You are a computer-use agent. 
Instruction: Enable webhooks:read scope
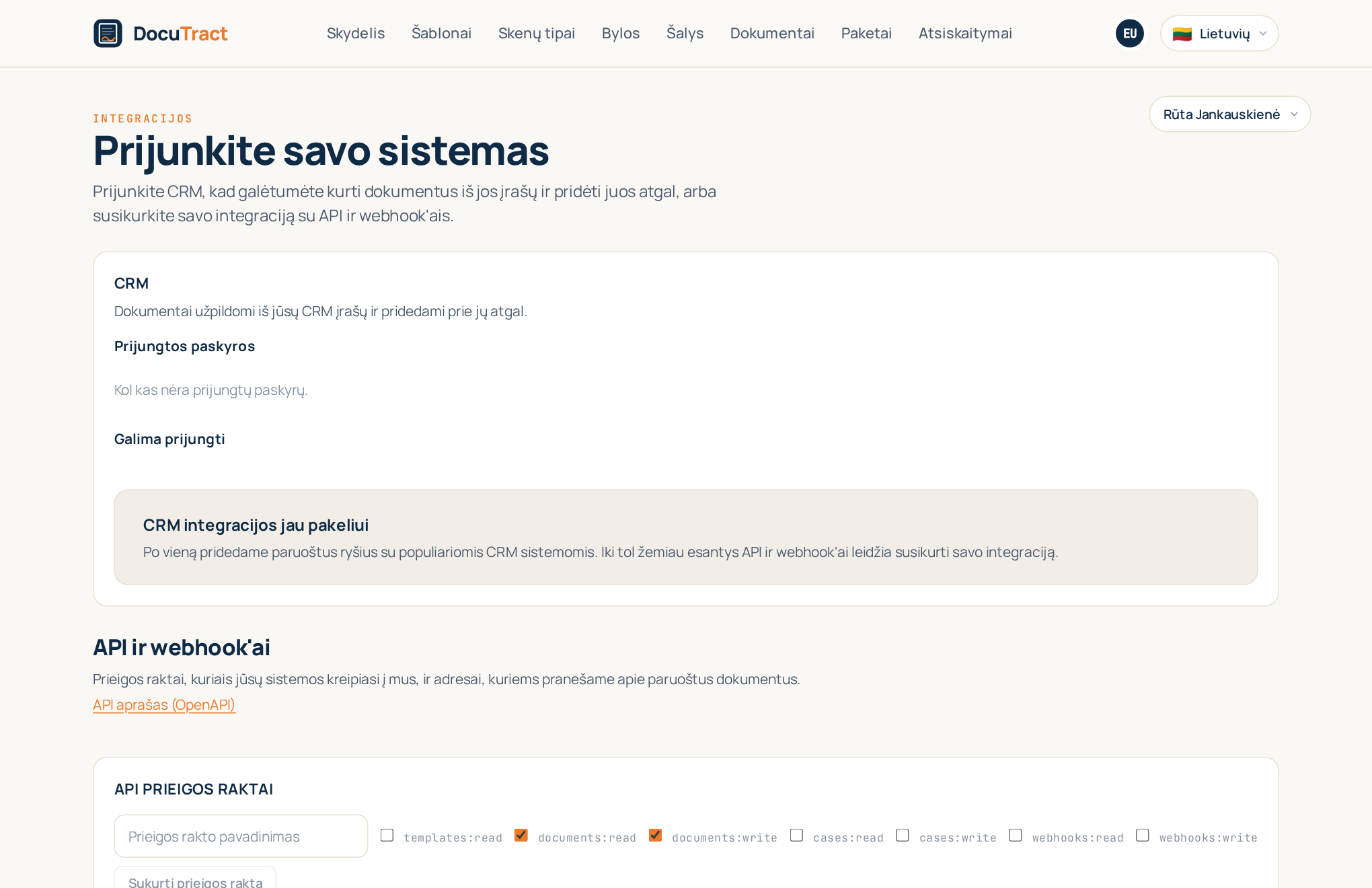tap(1016, 835)
